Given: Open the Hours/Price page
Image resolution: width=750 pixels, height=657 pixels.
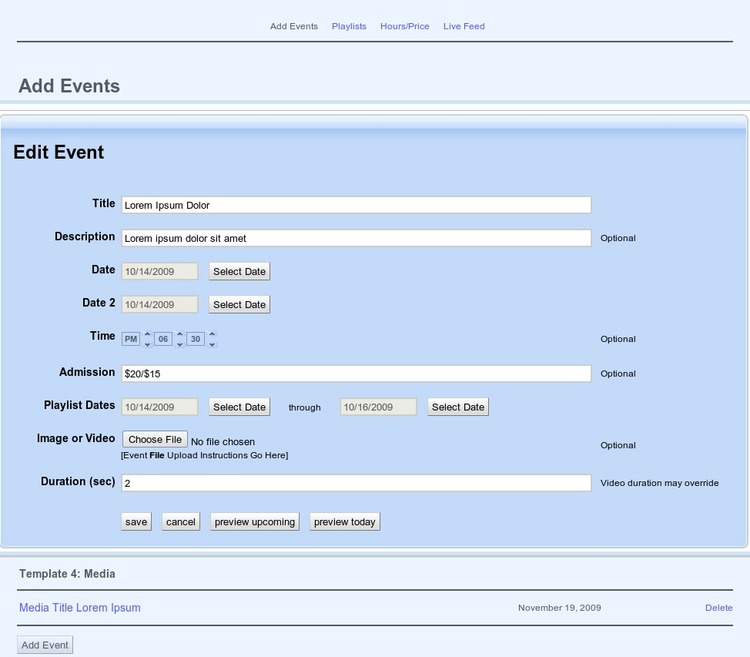Looking at the screenshot, I should [x=404, y=26].
